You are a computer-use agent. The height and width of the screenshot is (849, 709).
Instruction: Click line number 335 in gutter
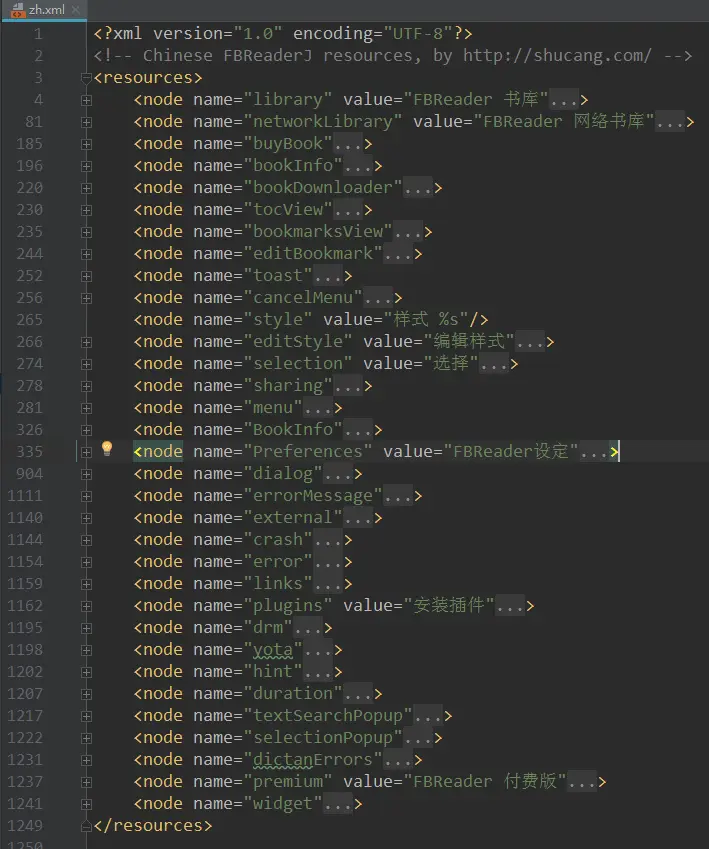point(29,452)
